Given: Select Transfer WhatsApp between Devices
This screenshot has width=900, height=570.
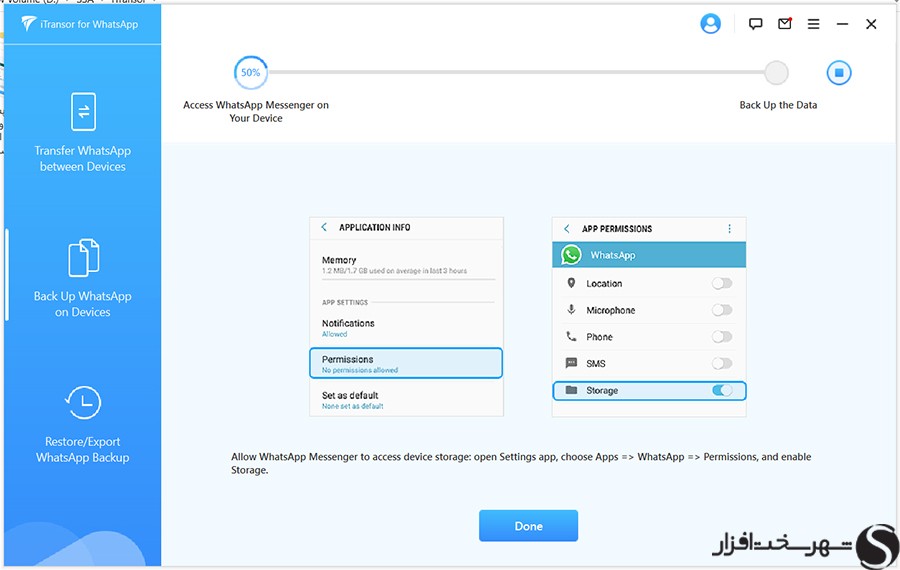Looking at the screenshot, I should (x=83, y=133).
